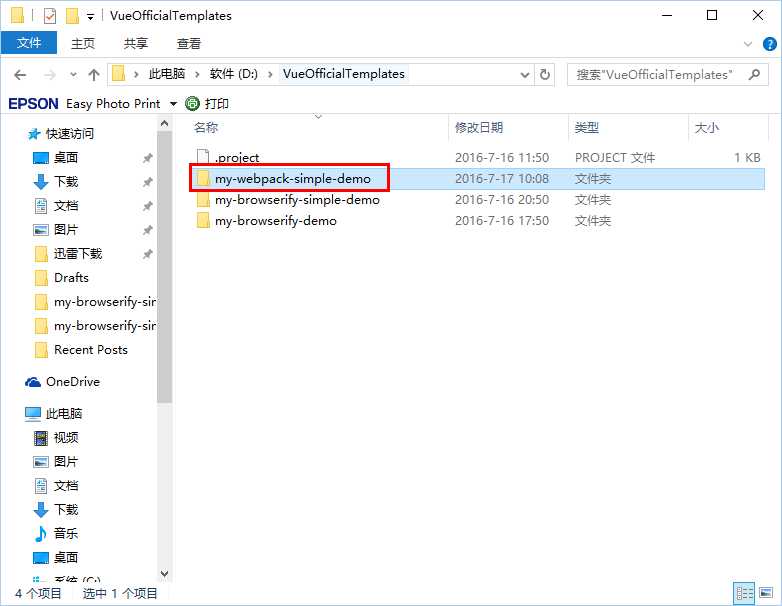
Task: Open 音乐 under 此电脑
Action: pos(65,533)
